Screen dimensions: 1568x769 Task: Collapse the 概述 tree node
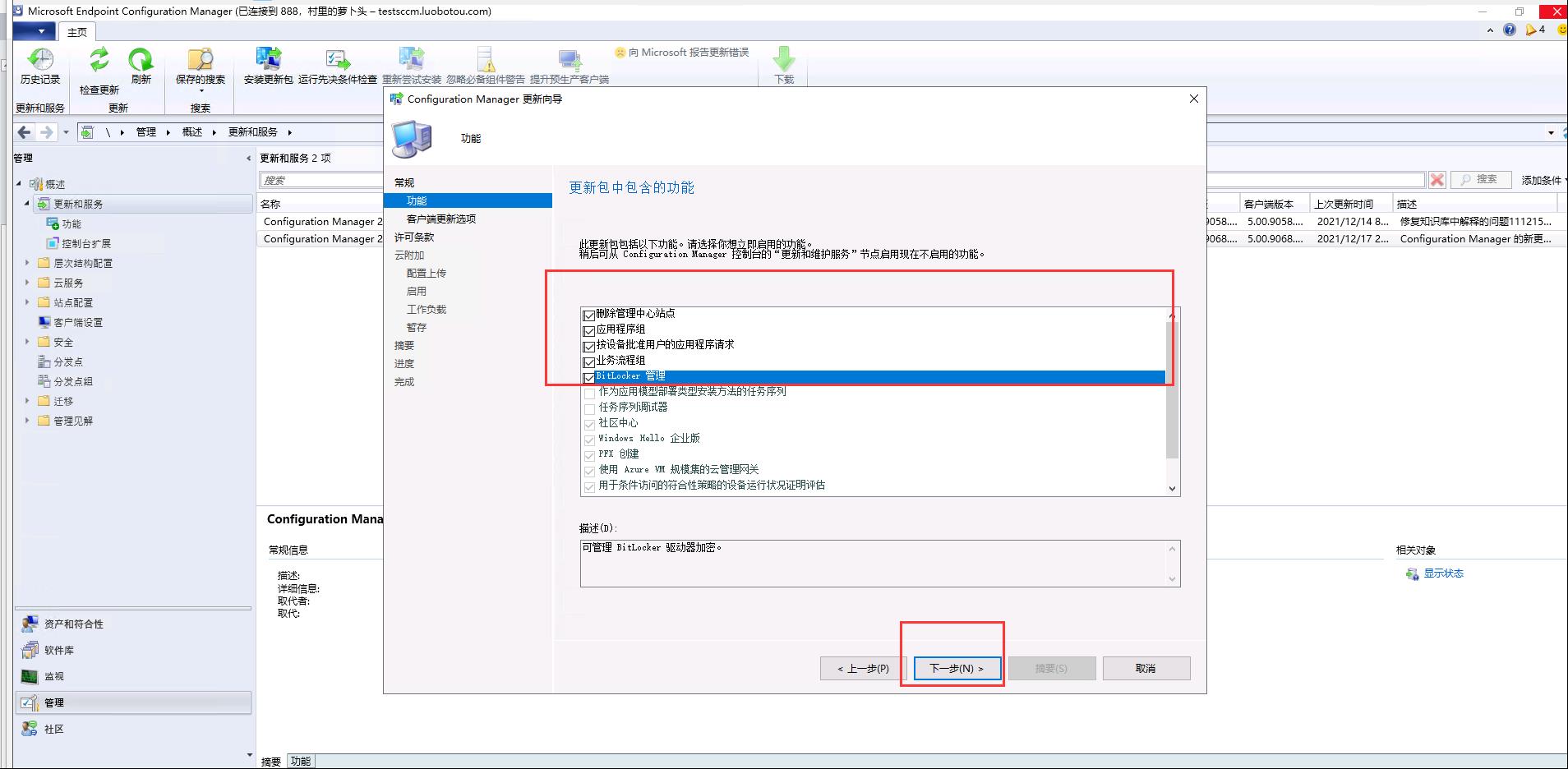tap(19, 184)
